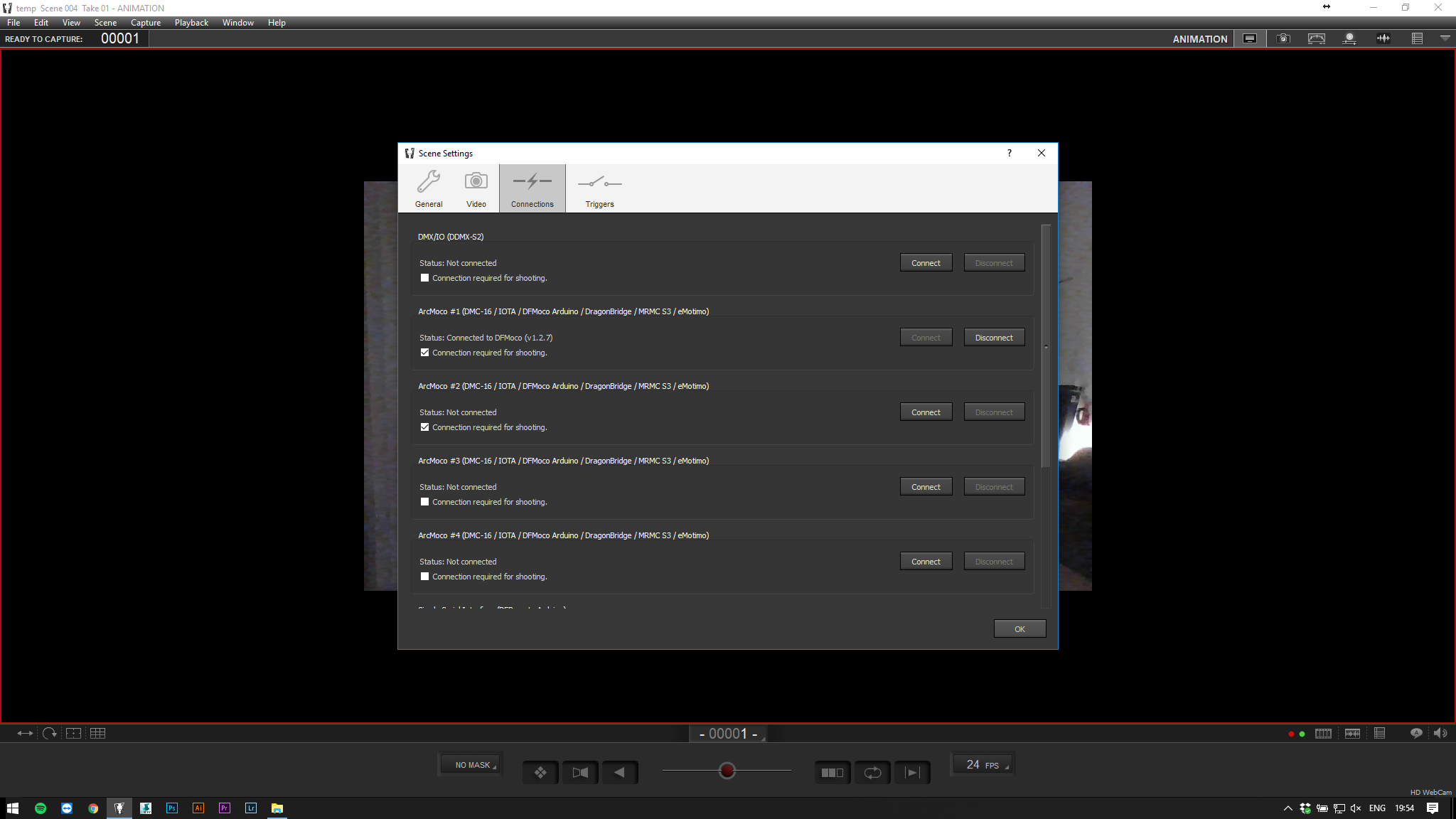The image size is (1456, 819).
Task: Toggle the audio annotation speech bubble icon
Action: (1416, 733)
